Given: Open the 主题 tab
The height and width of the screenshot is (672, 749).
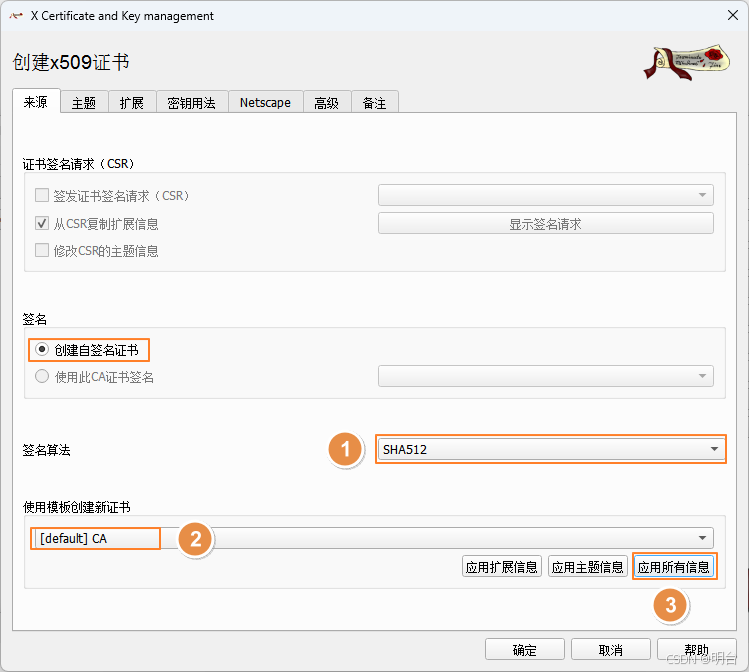Looking at the screenshot, I should tap(84, 103).
